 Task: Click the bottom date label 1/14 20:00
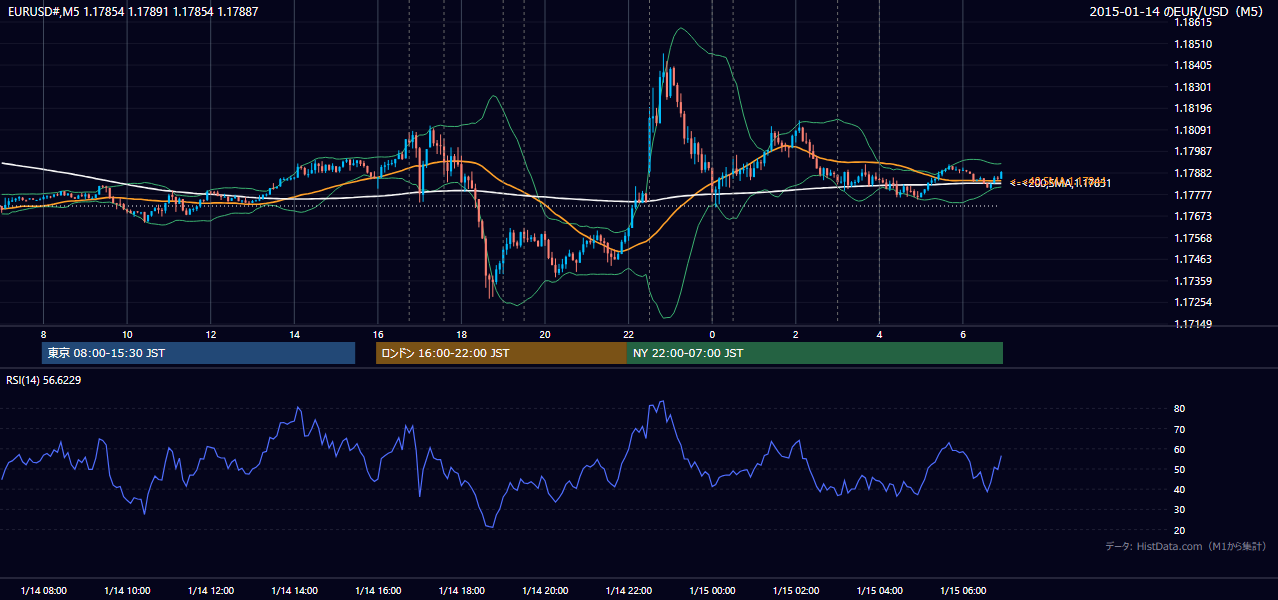545,591
